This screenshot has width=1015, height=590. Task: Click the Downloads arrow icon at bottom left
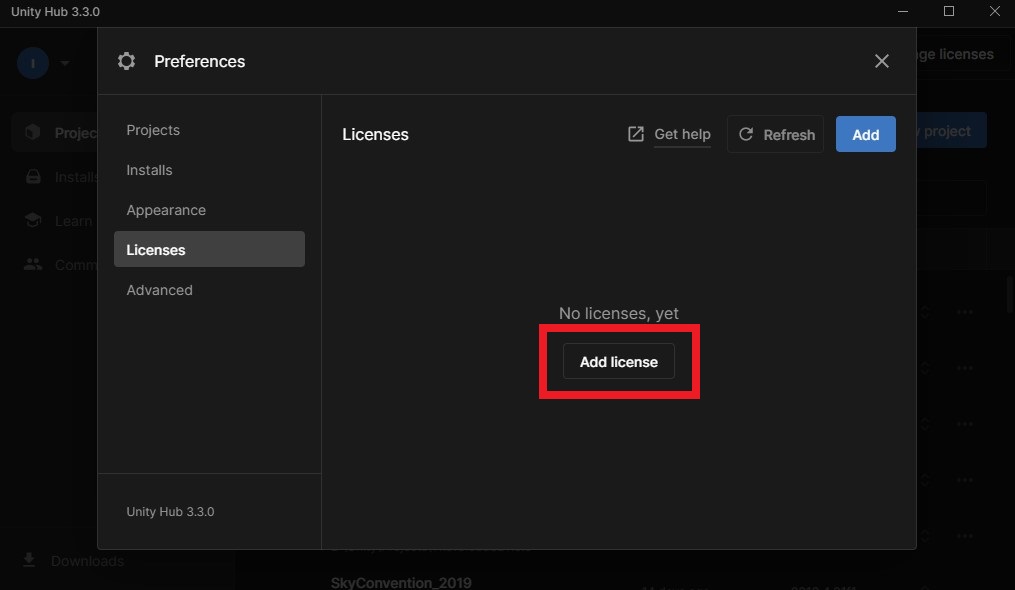click(x=30, y=560)
